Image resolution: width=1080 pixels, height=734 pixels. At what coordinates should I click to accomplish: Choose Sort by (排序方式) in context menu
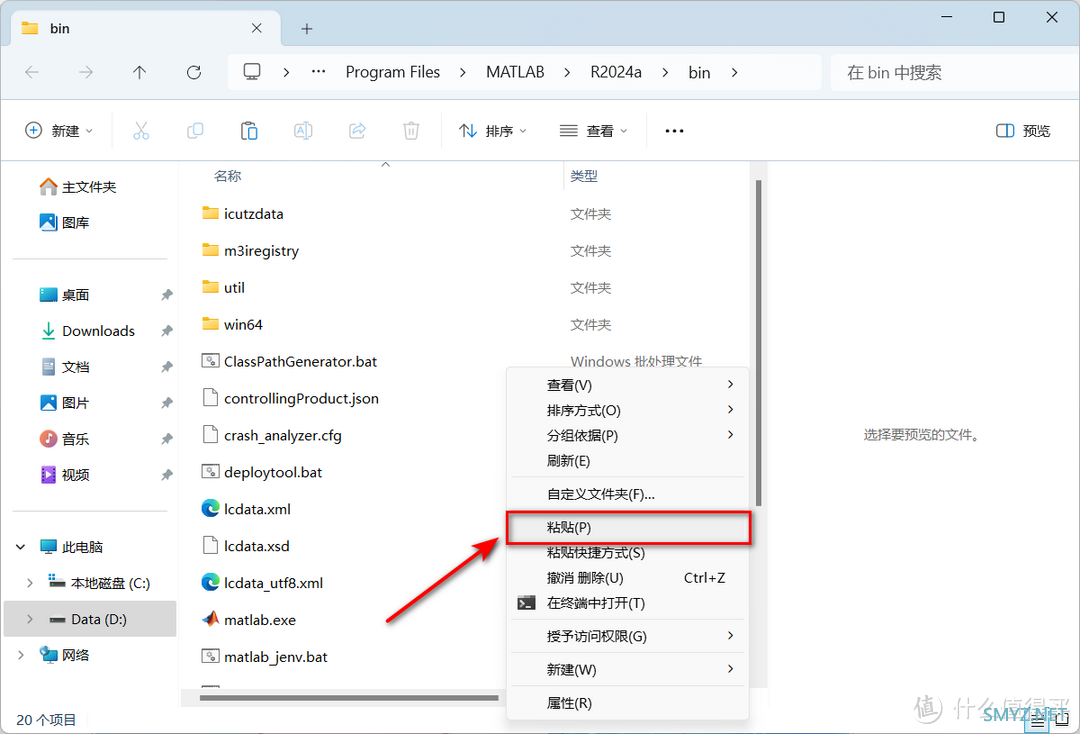(x=628, y=410)
